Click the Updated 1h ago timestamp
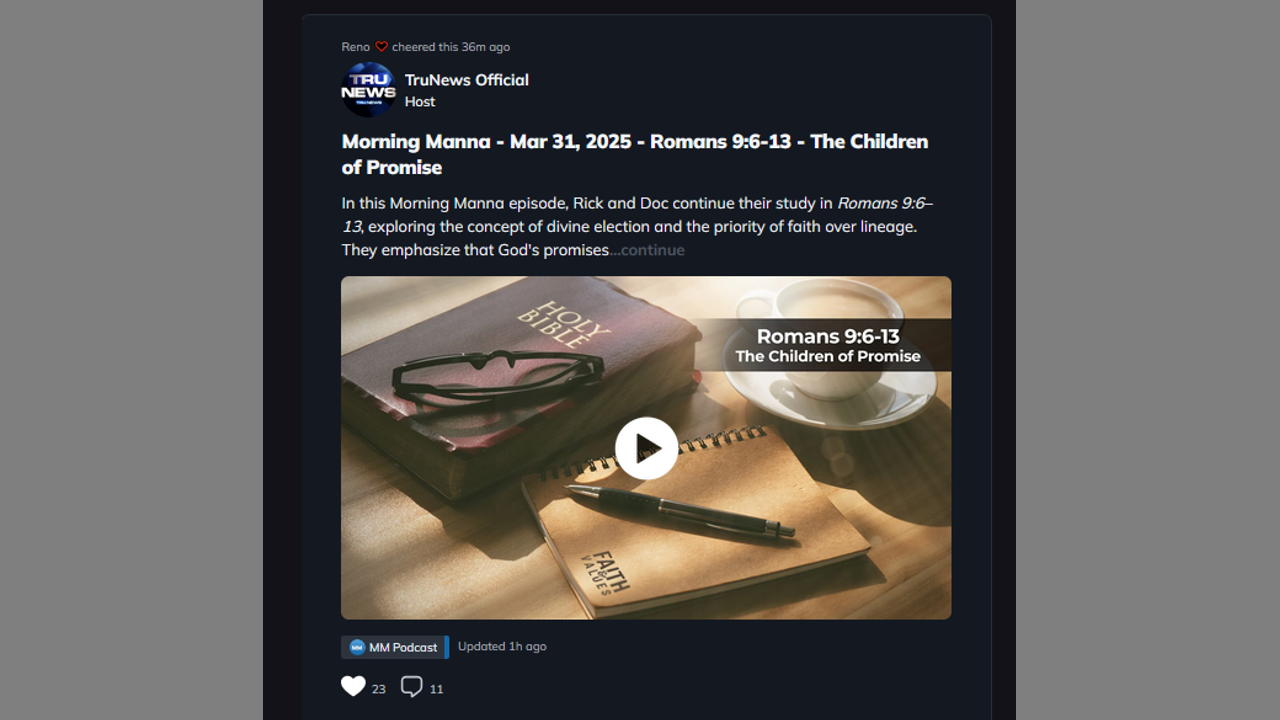This screenshot has width=1280, height=720. coord(502,646)
